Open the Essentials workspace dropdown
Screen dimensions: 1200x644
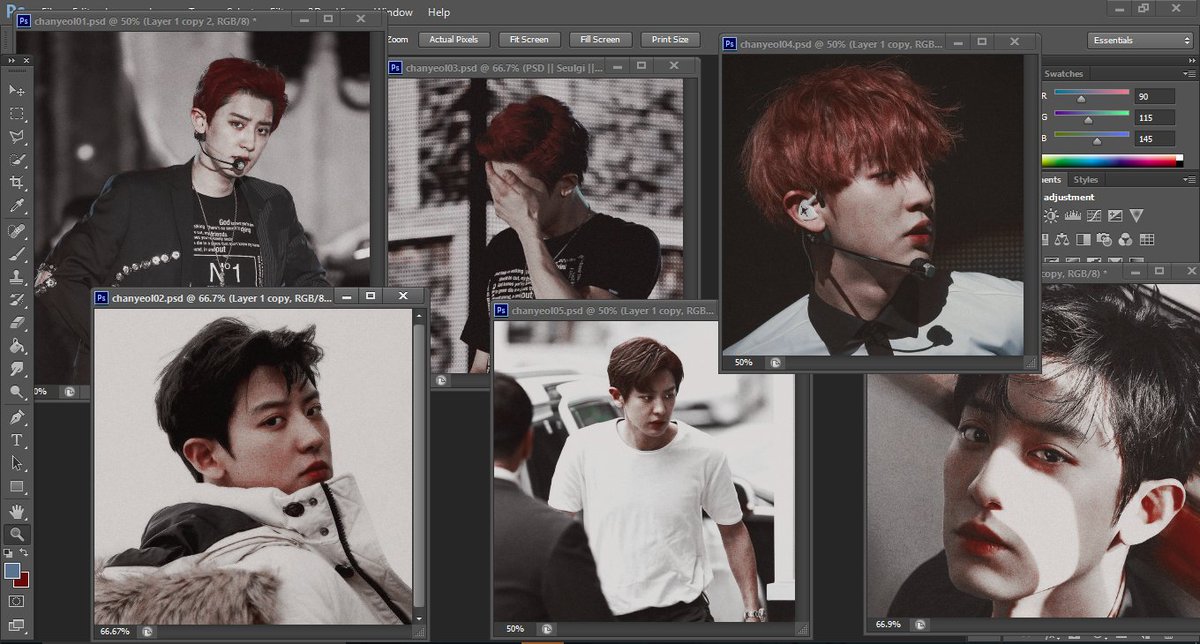[x=1140, y=40]
